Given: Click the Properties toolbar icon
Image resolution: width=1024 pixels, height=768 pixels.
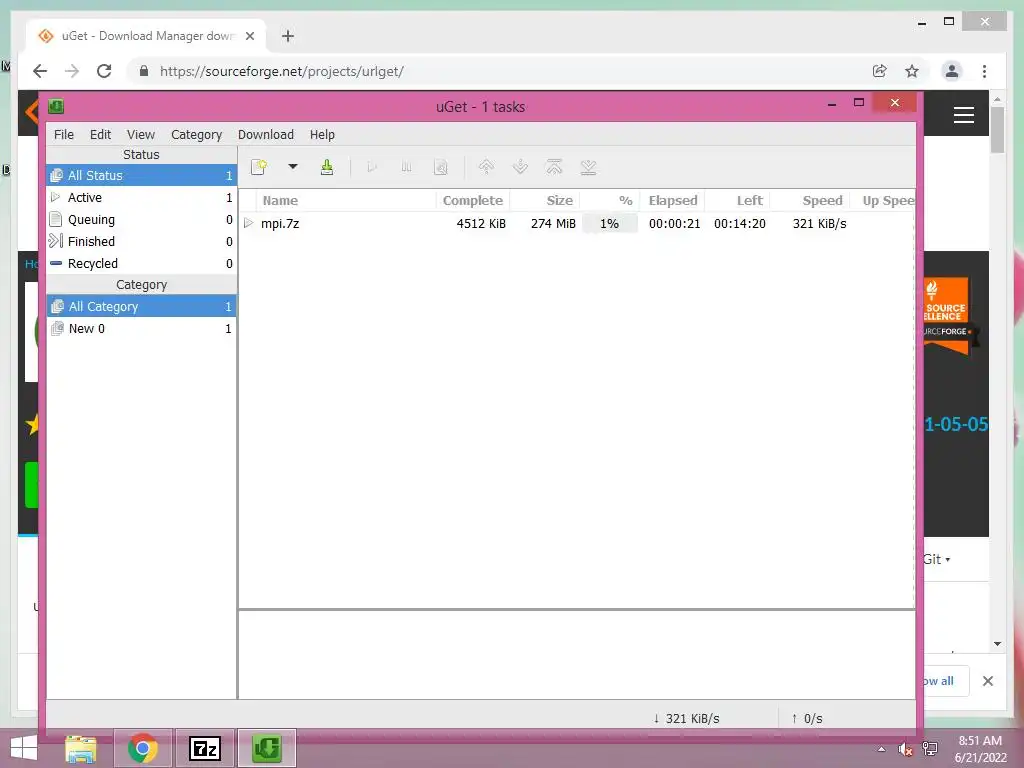Looking at the screenshot, I should [x=441, y=167].
